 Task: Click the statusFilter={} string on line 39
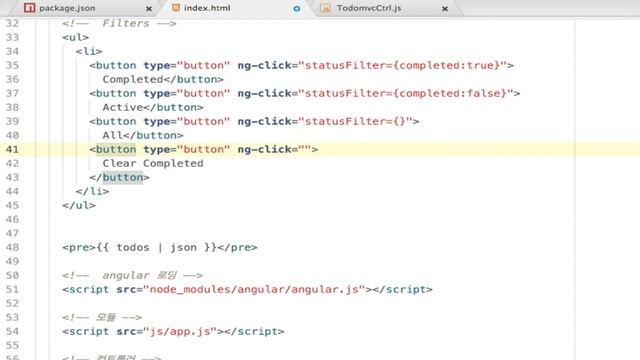pos(356,122)
